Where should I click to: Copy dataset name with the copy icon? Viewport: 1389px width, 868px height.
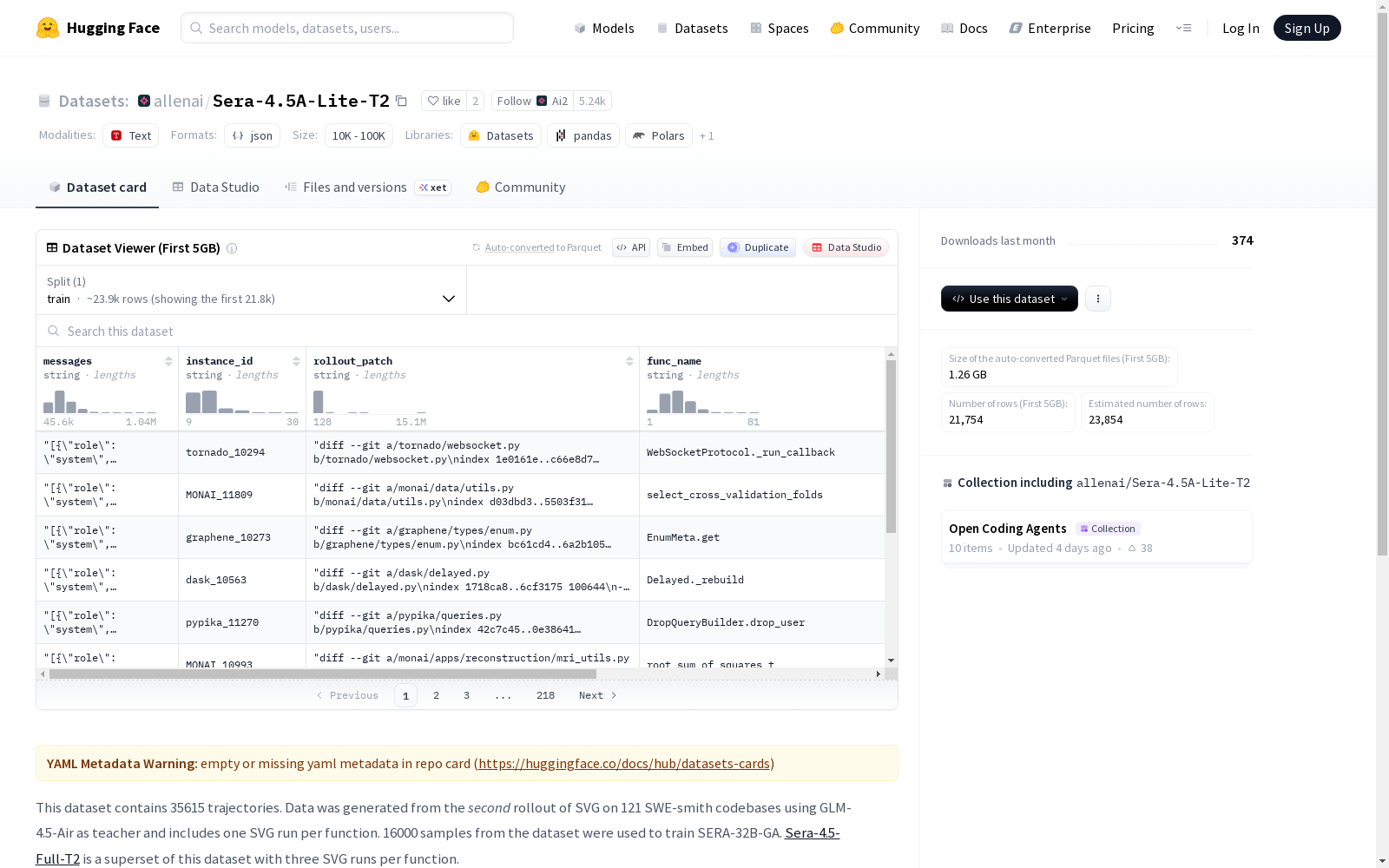point(401,101)
